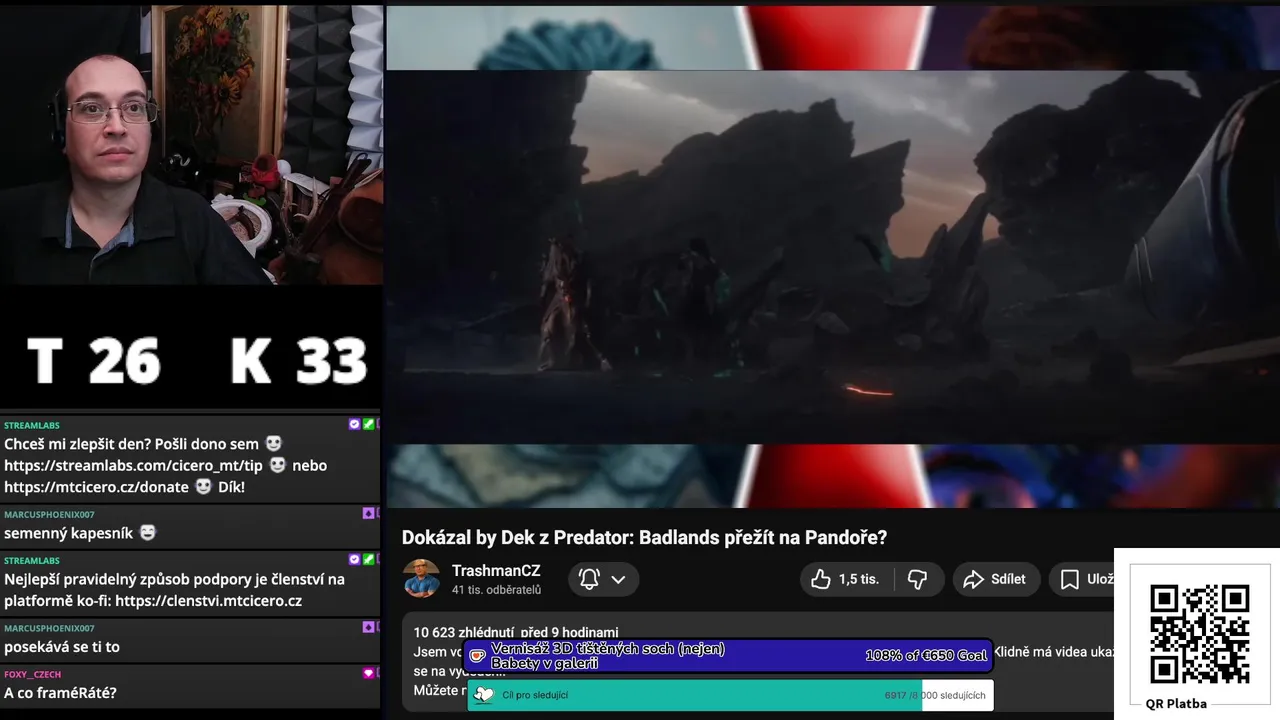This screenshot has width=1280, height=720.
Task: Click the QR payment code image
Action: click(x=1199, y=634)
